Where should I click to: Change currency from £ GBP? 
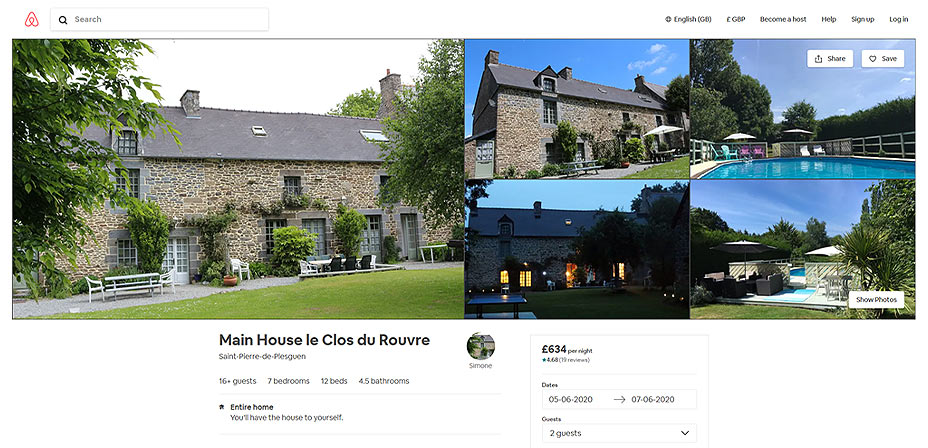pos(736,20)
